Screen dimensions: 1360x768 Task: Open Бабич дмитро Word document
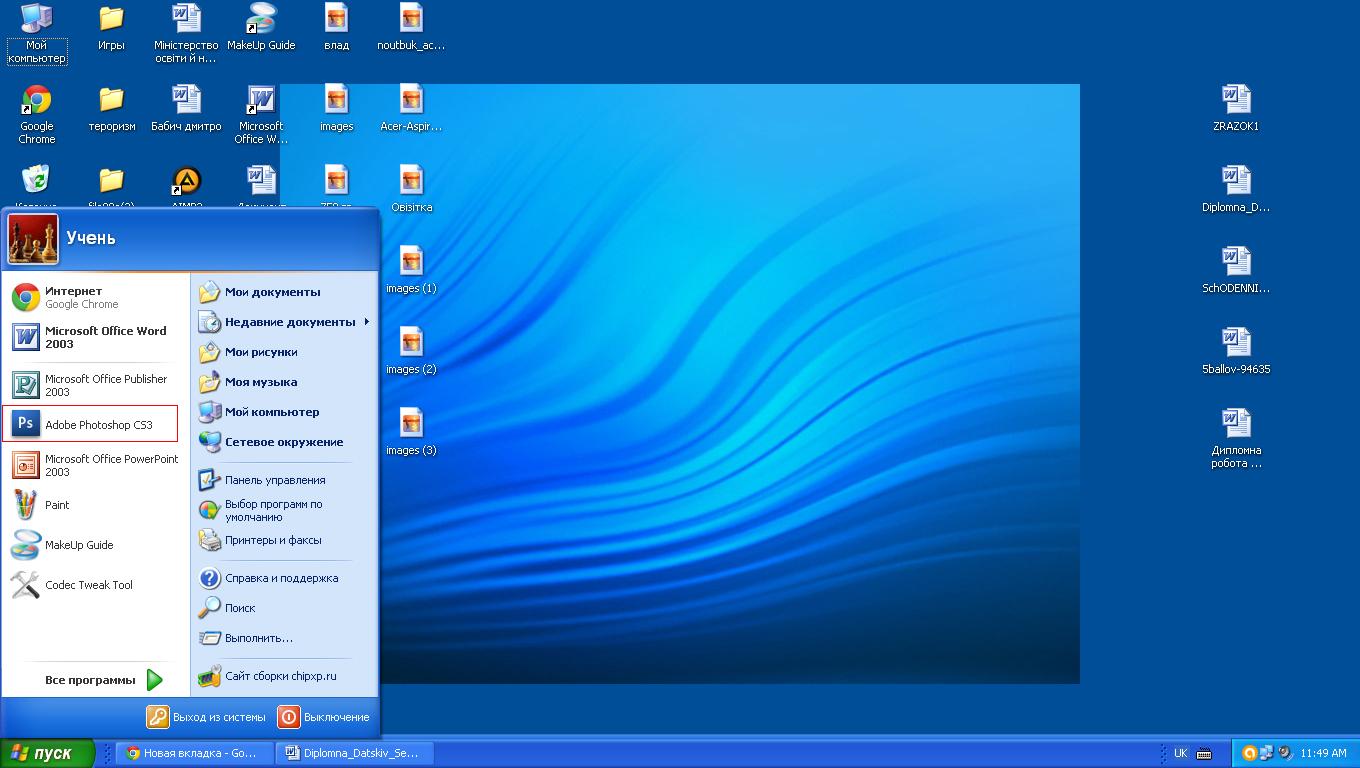click(x=186, y=109)
